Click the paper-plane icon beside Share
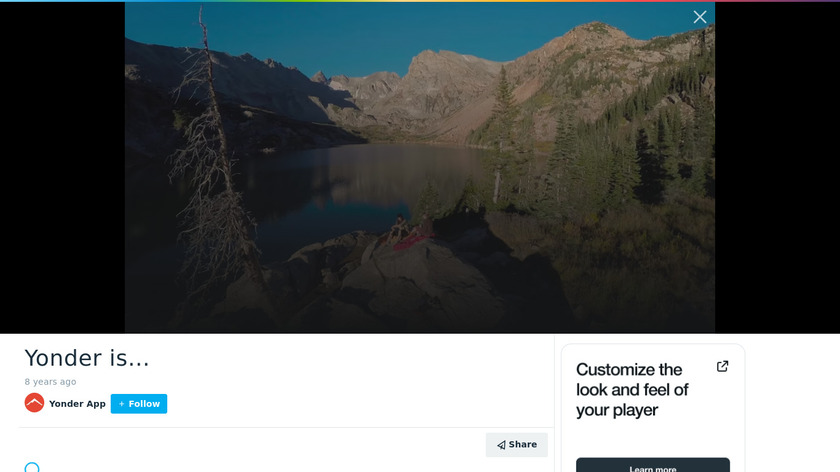The width and height of the screenshot is (840, 472). 501,445
